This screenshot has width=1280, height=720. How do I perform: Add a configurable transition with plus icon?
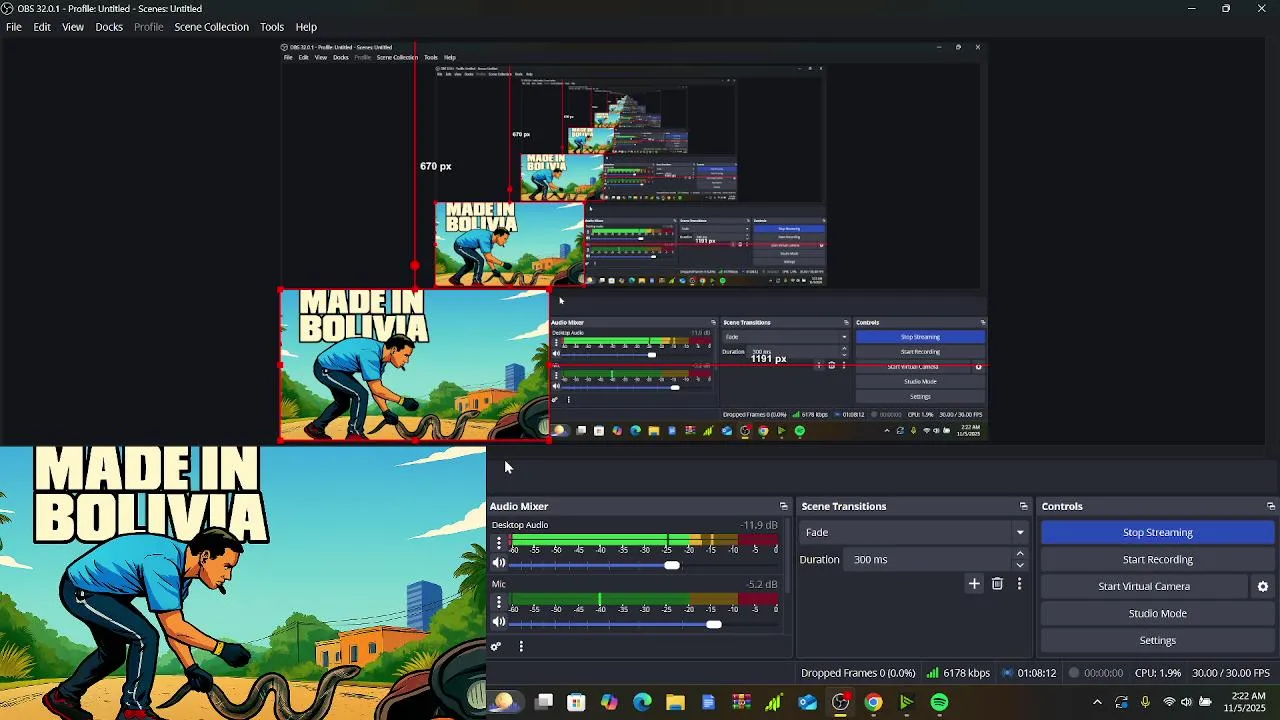click(x=974, y=584)
